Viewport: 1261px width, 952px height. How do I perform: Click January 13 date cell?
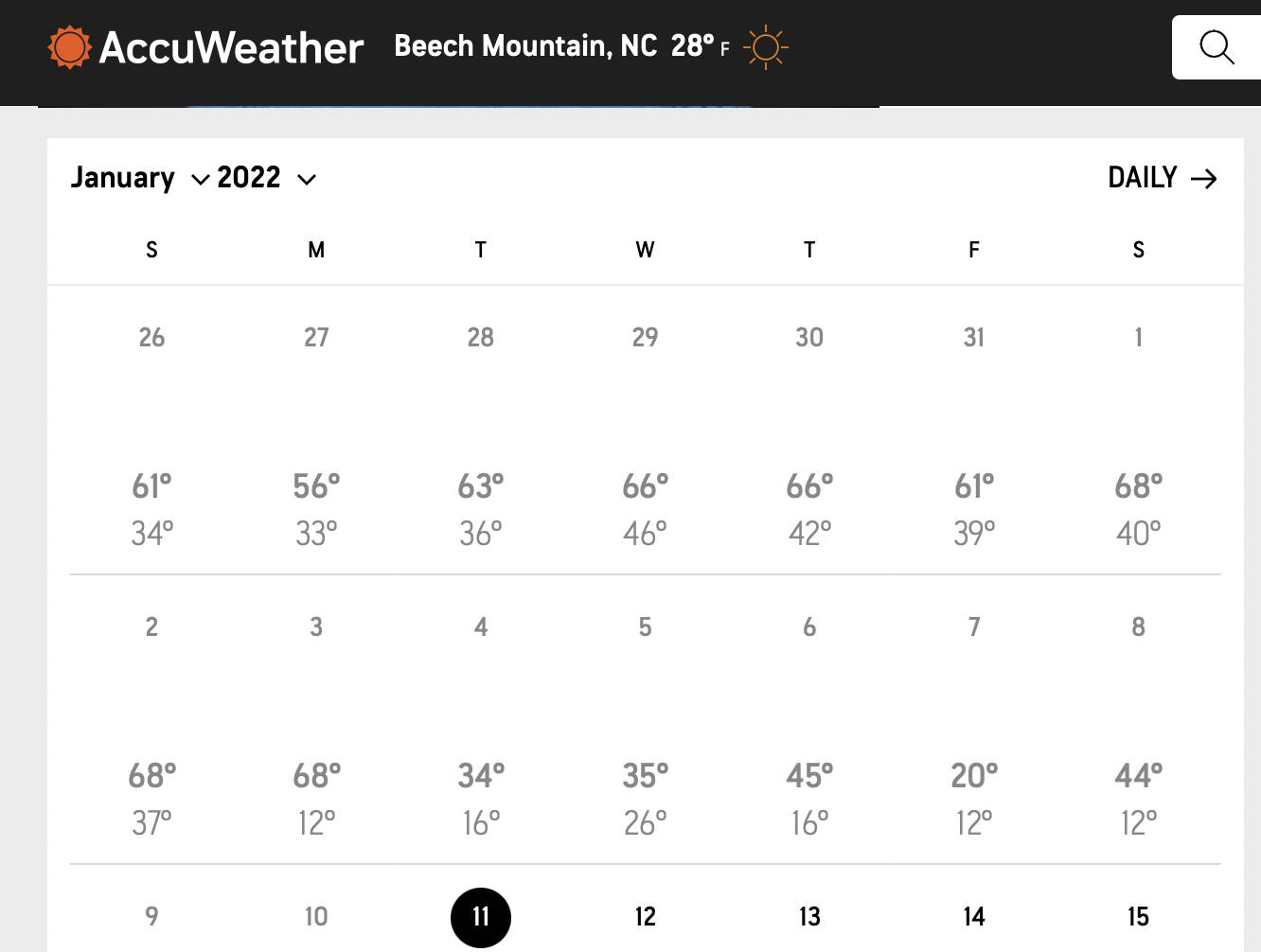coord(809,917)
